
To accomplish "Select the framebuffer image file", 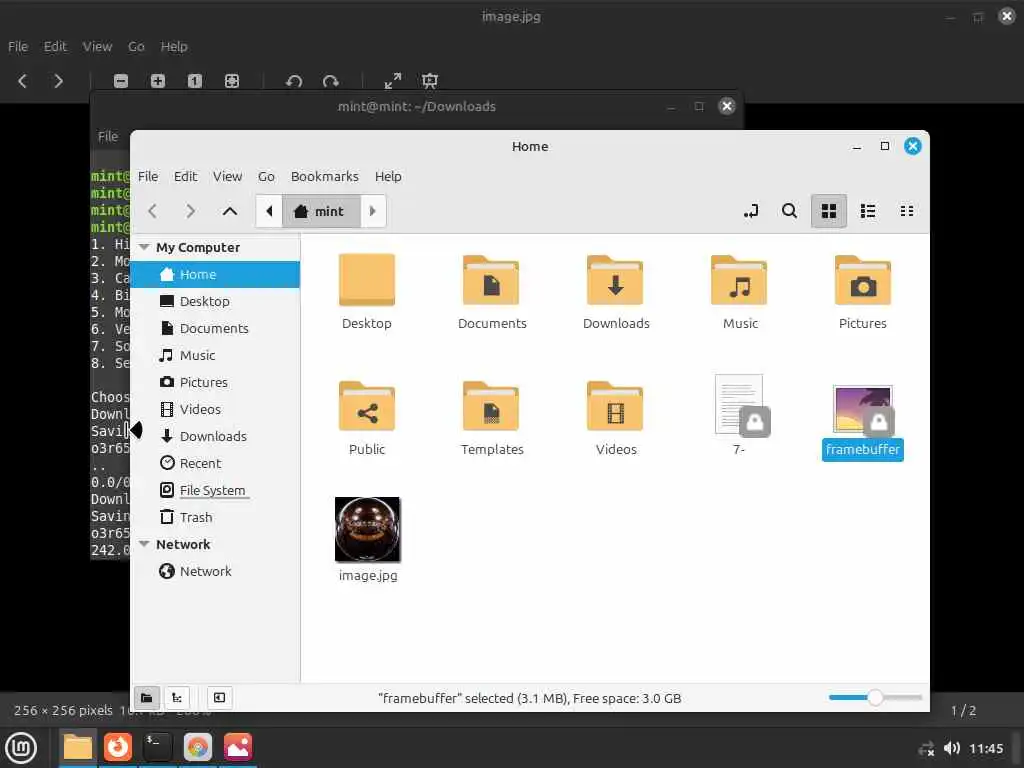I will coord(863,410).
